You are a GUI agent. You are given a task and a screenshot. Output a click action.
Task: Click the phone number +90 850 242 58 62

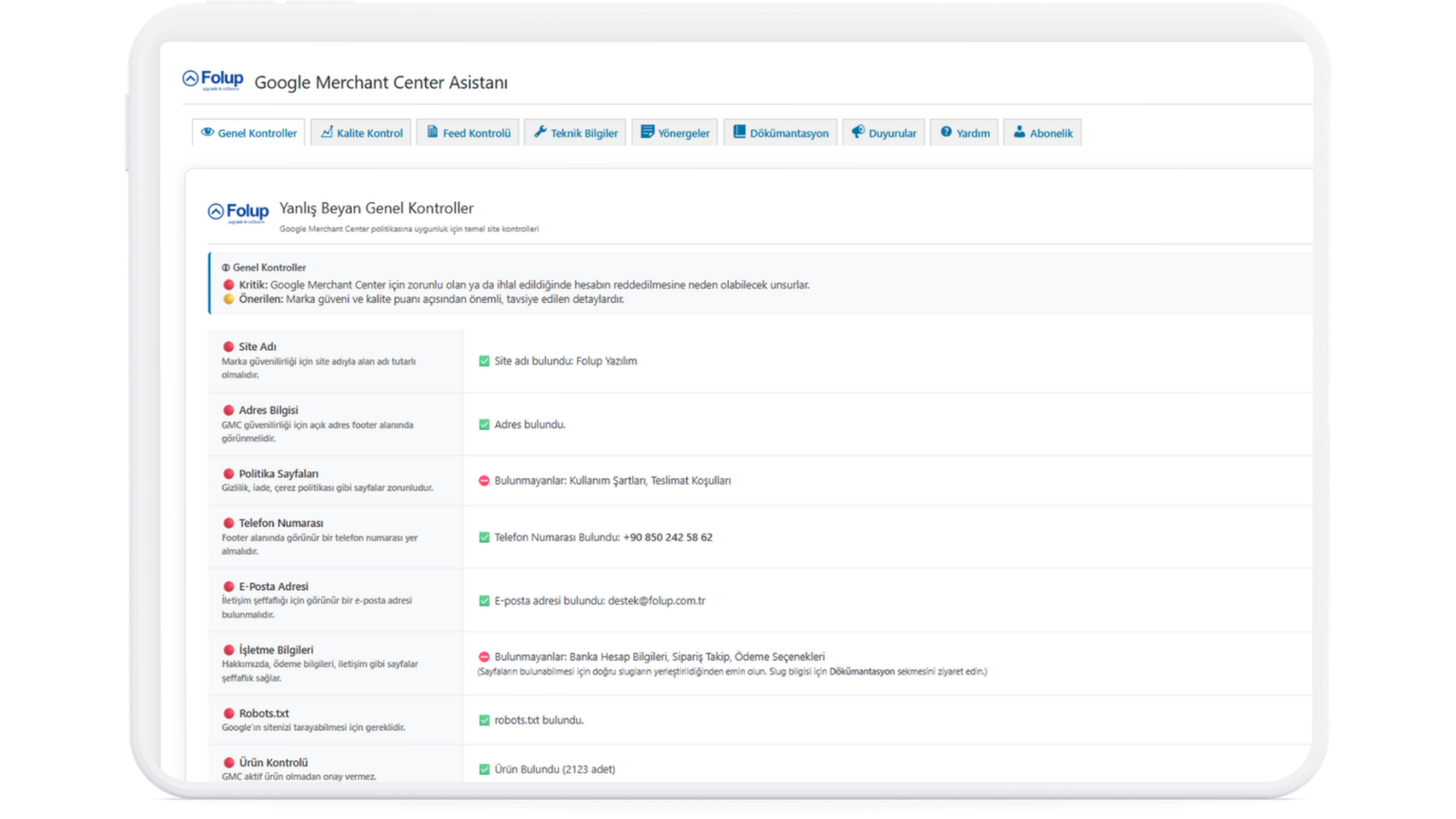coord(668,538)
